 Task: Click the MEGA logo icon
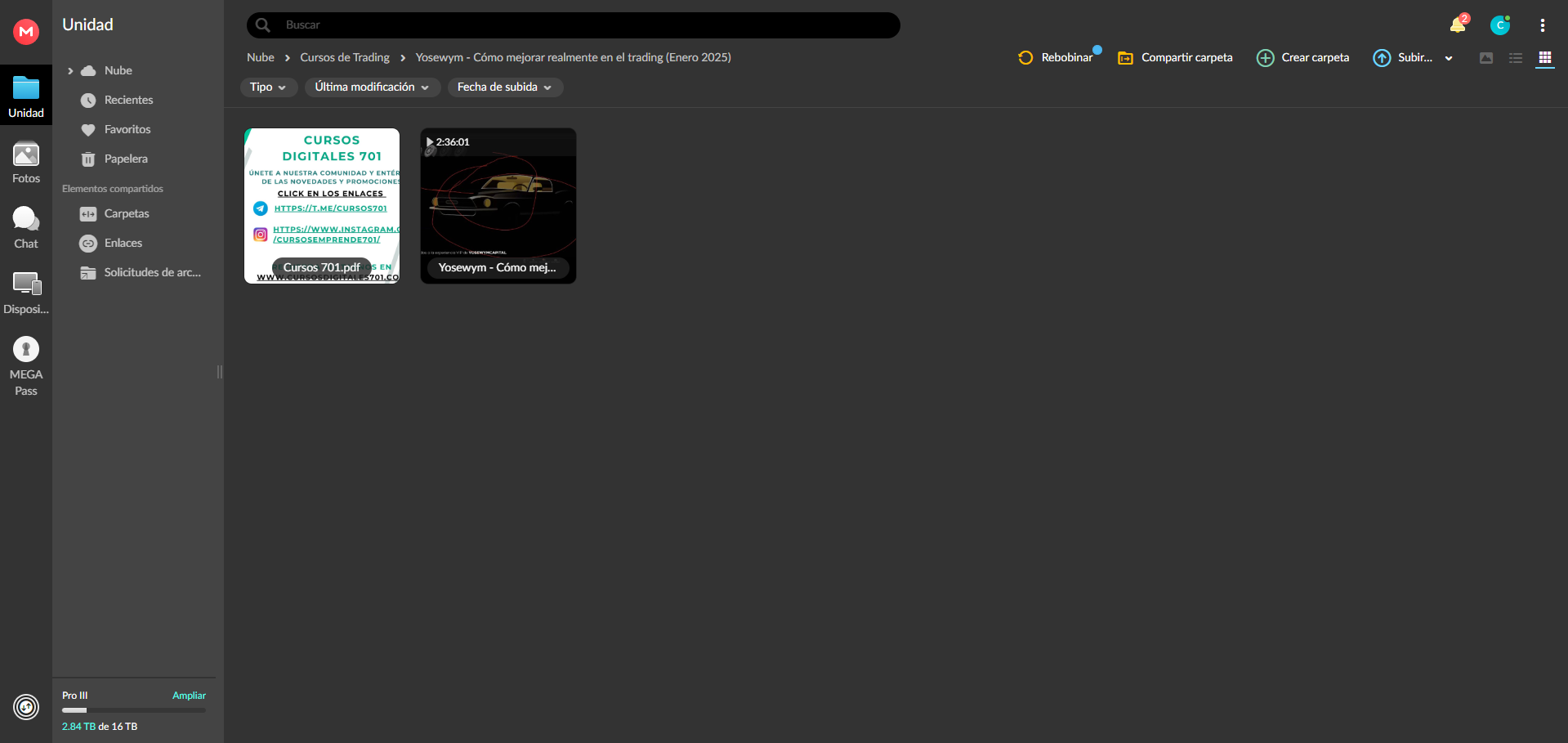pyautogui.click(x=26, y=32)
